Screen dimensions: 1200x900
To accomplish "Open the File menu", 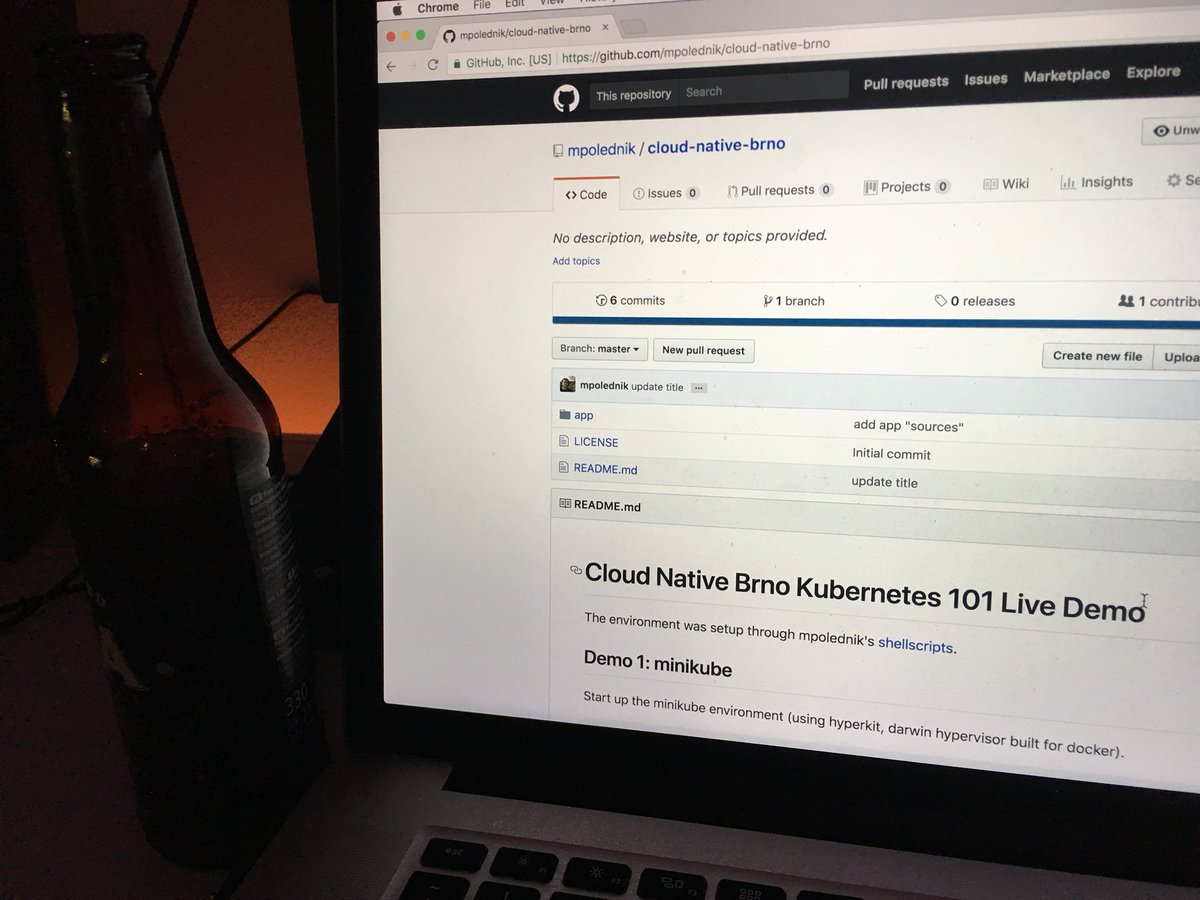I will point(482,5).
